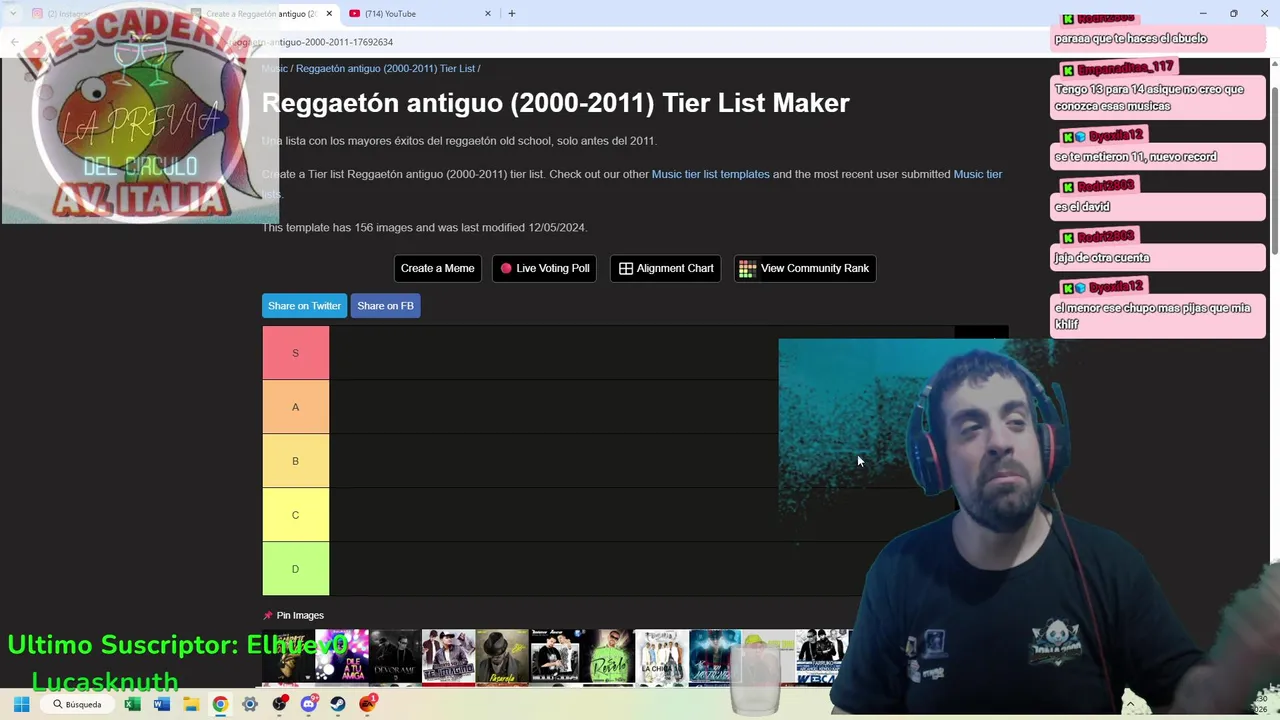View Community Rank

point(805,268)
